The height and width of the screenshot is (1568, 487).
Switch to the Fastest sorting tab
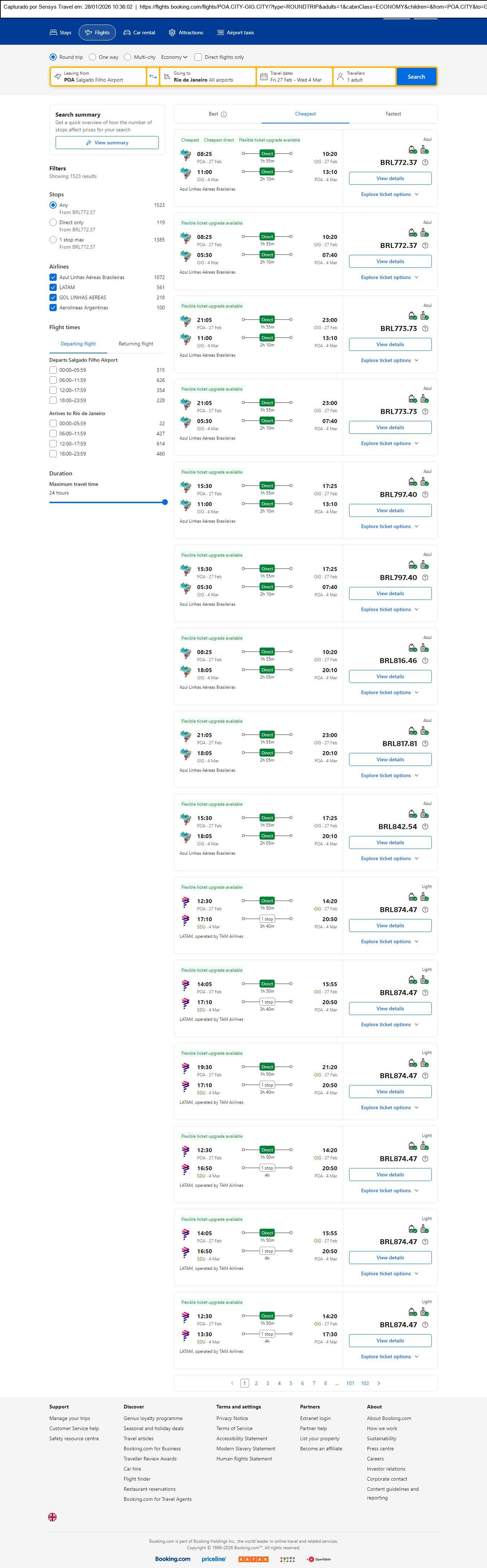point(393,114)
